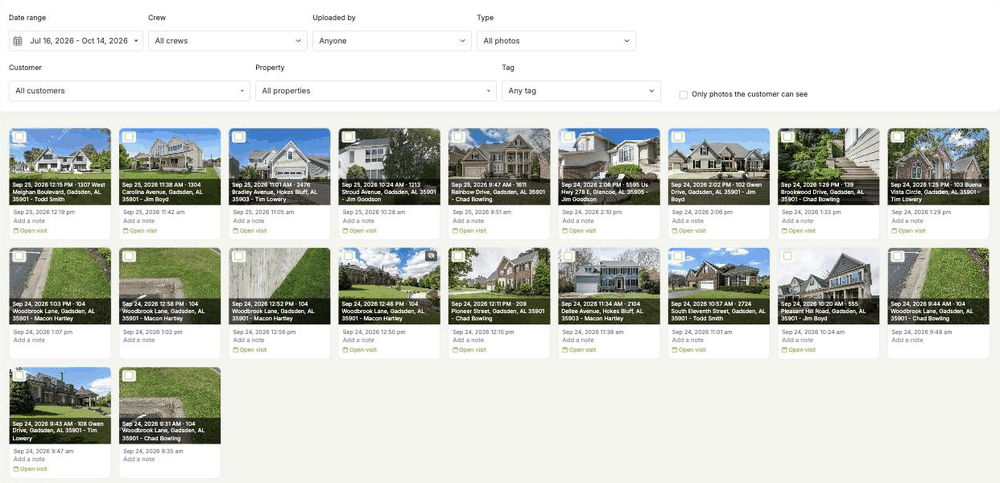
Task: Click calendar icon beside Open visit for 9:51 am photo
Action: coord(455,231)
